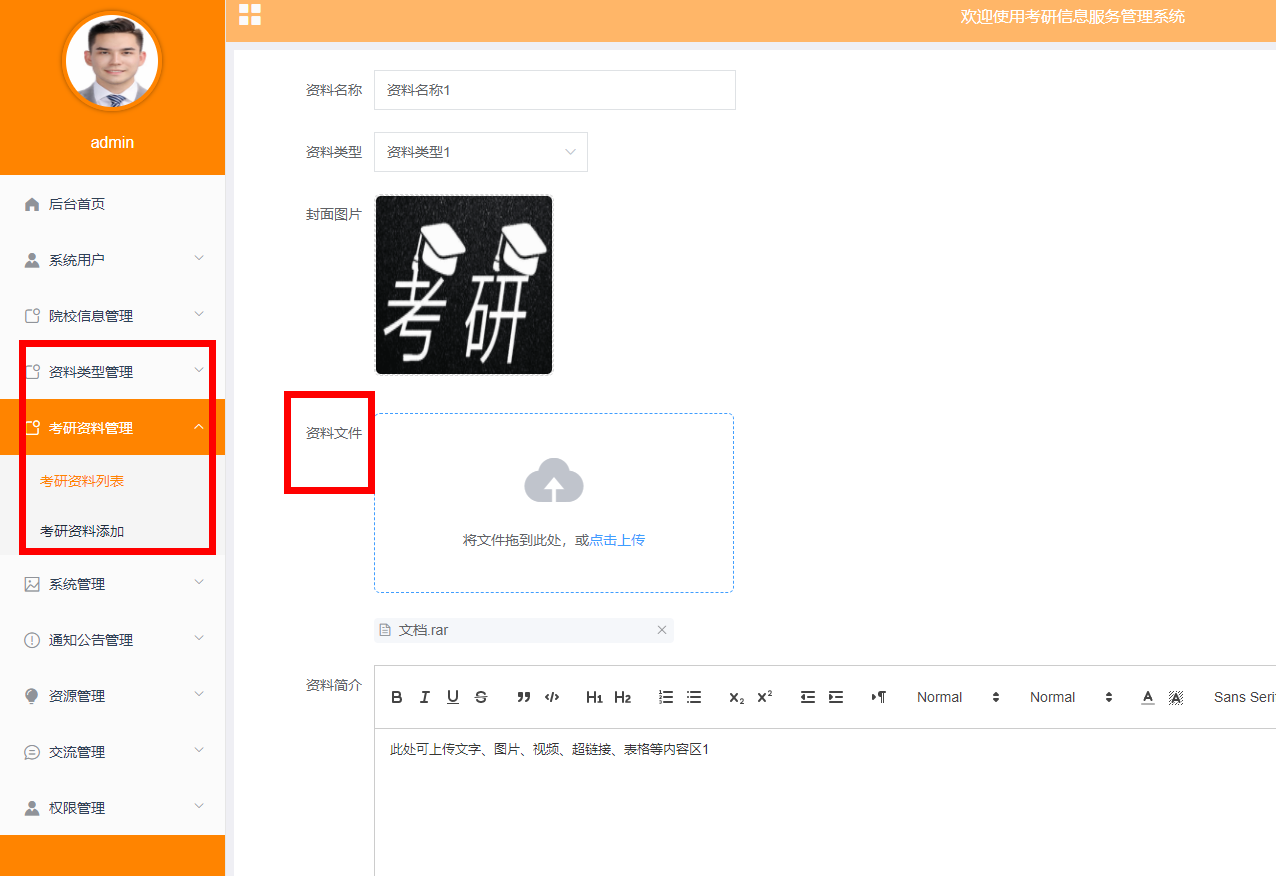Expand the 院校信息管理 menu

click(112, 316)
